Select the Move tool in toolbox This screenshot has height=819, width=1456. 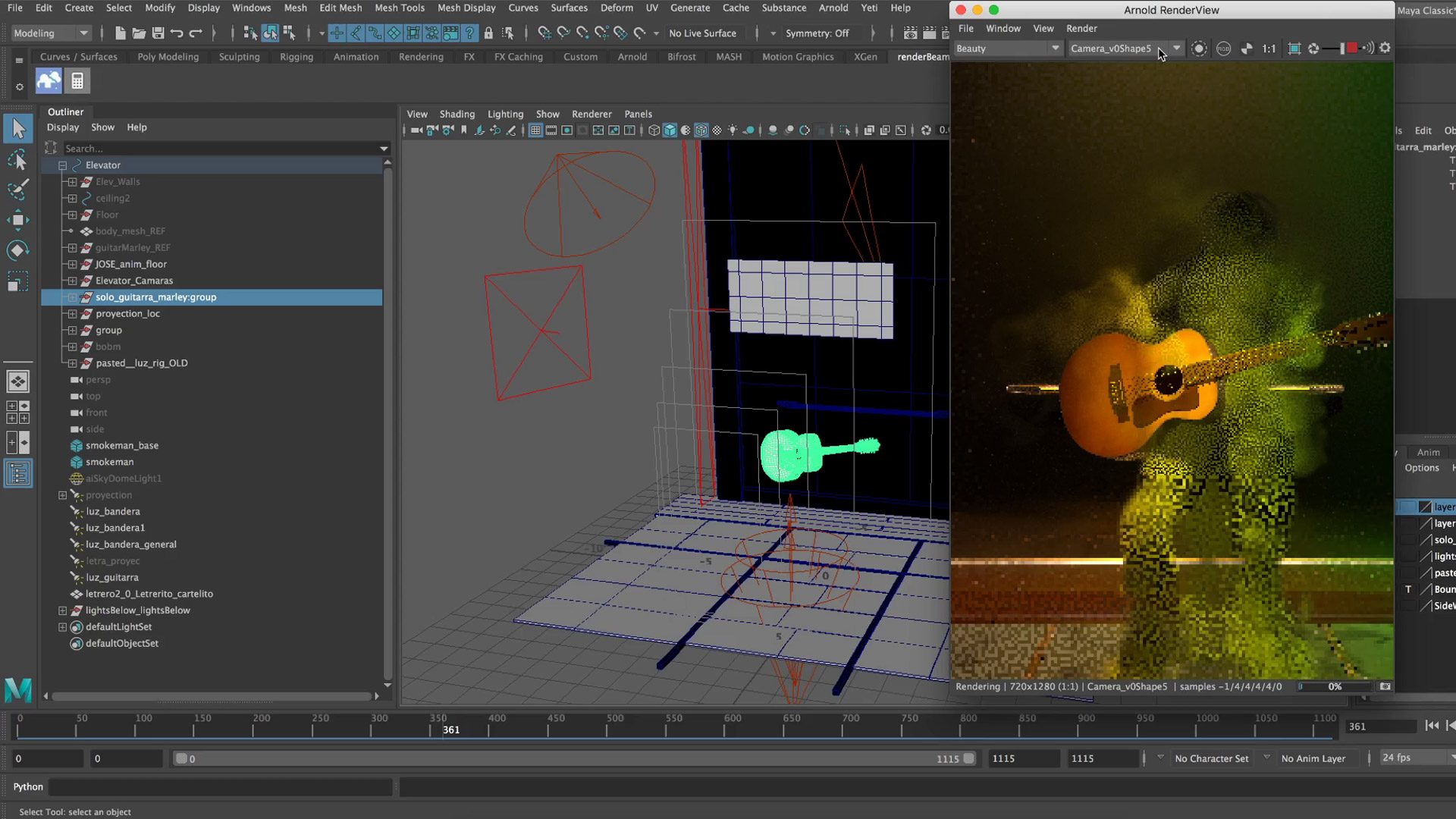pos(17,221)
